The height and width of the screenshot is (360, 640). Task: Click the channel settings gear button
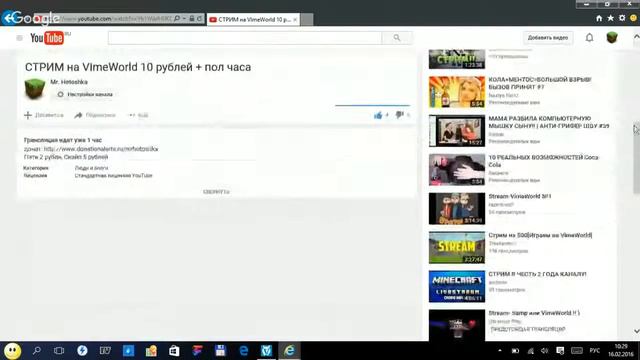tap(85, 94)
